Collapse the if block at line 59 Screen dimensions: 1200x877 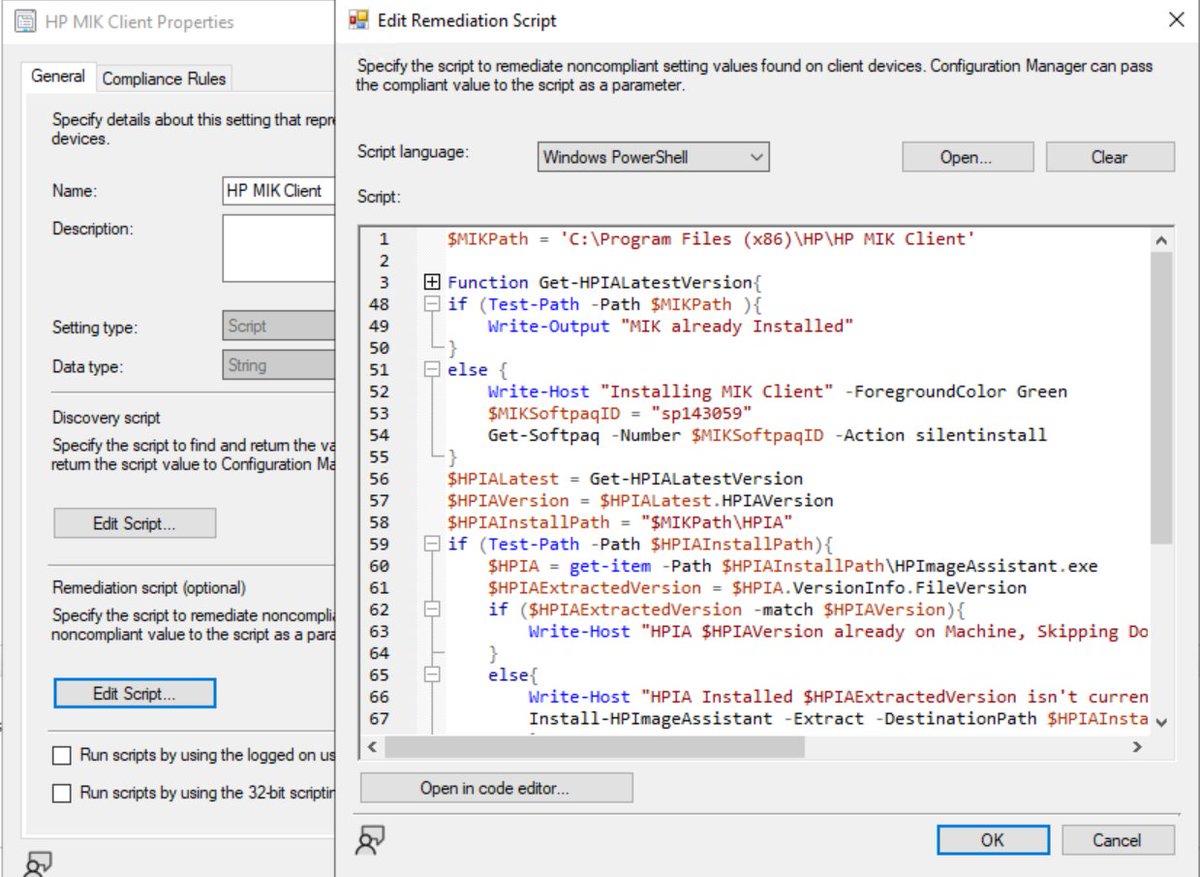point(432,544)
